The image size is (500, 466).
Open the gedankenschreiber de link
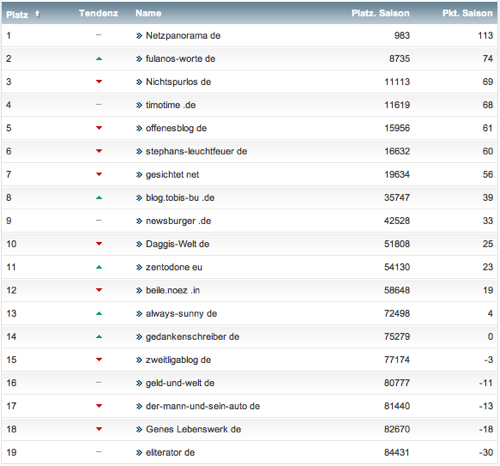click(192, 337)
